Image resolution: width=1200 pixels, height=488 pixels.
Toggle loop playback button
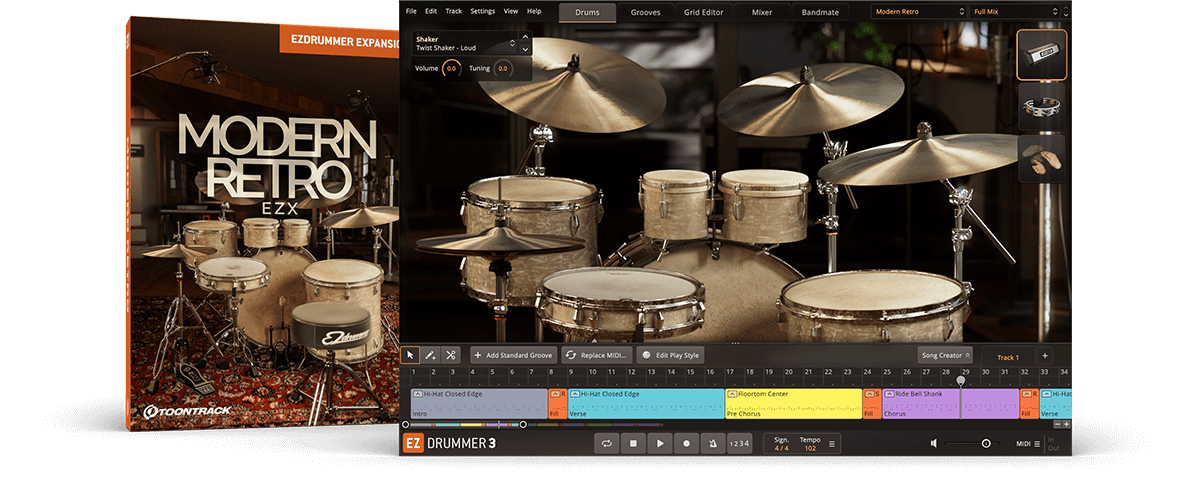606,443
